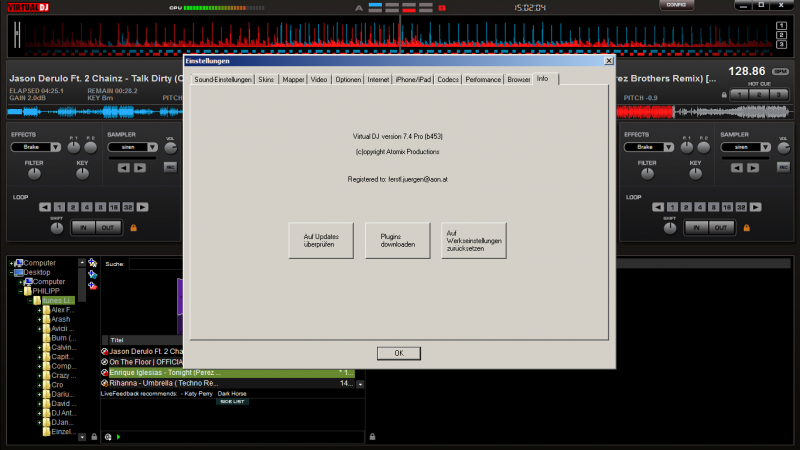Click the Filter knob on left deck
Image resolution: width=800 pixels, height=450 pixels.
(34, 174)
